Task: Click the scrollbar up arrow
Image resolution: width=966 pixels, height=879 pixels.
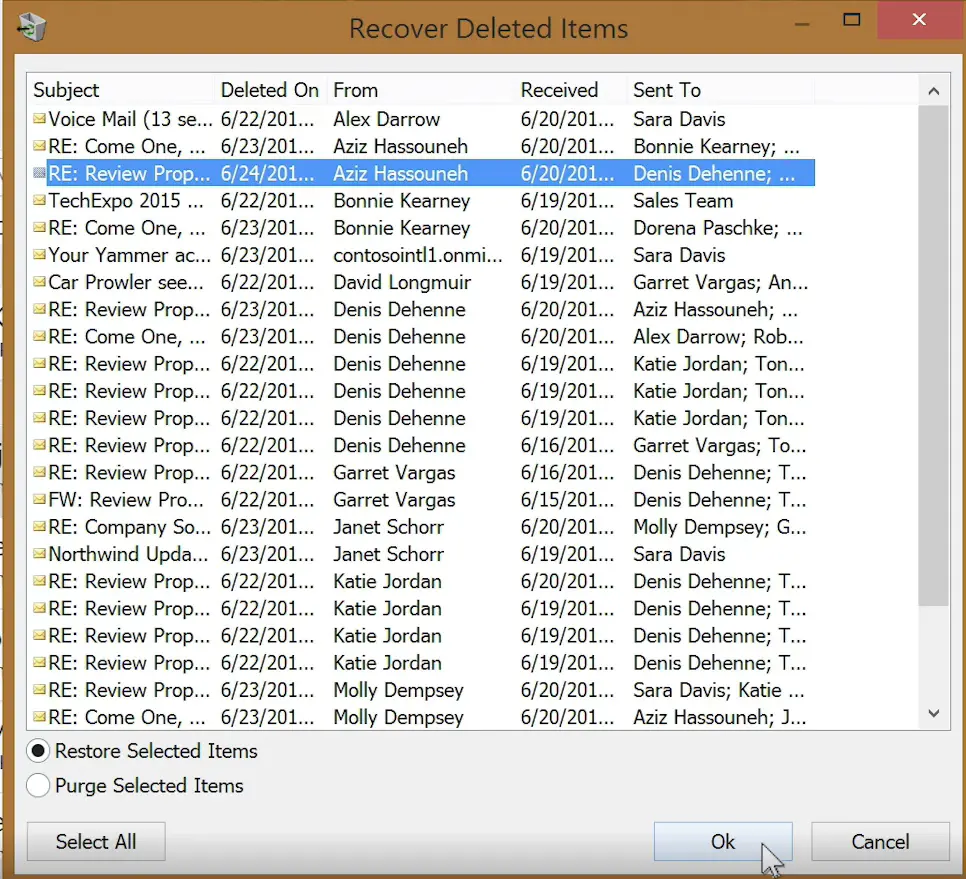Action: pyautogui.click(x=933, y=90)
